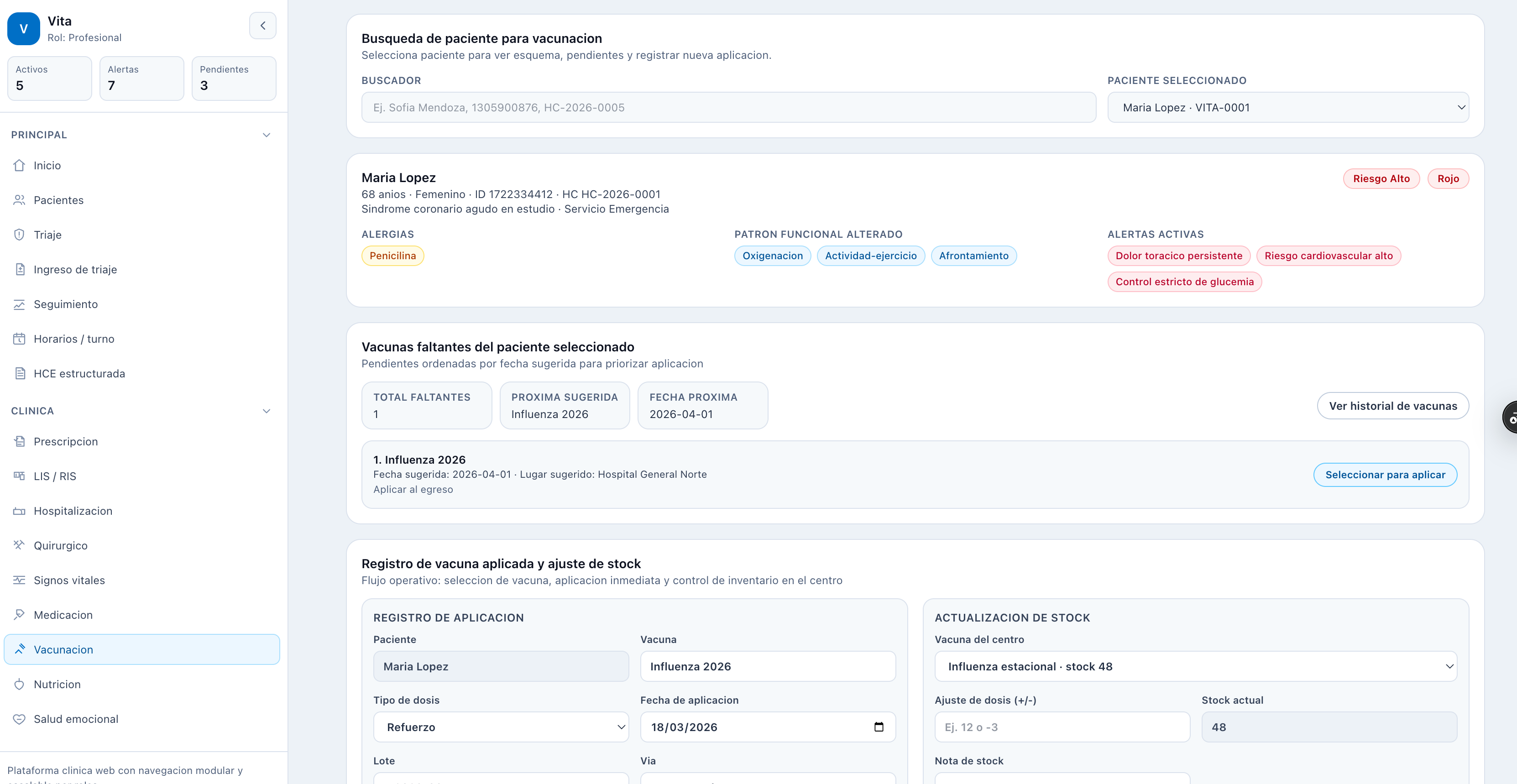1517x784 pixels.
Task: Collapse the PRINCIPAL section
Action: [x=266, y=136]
